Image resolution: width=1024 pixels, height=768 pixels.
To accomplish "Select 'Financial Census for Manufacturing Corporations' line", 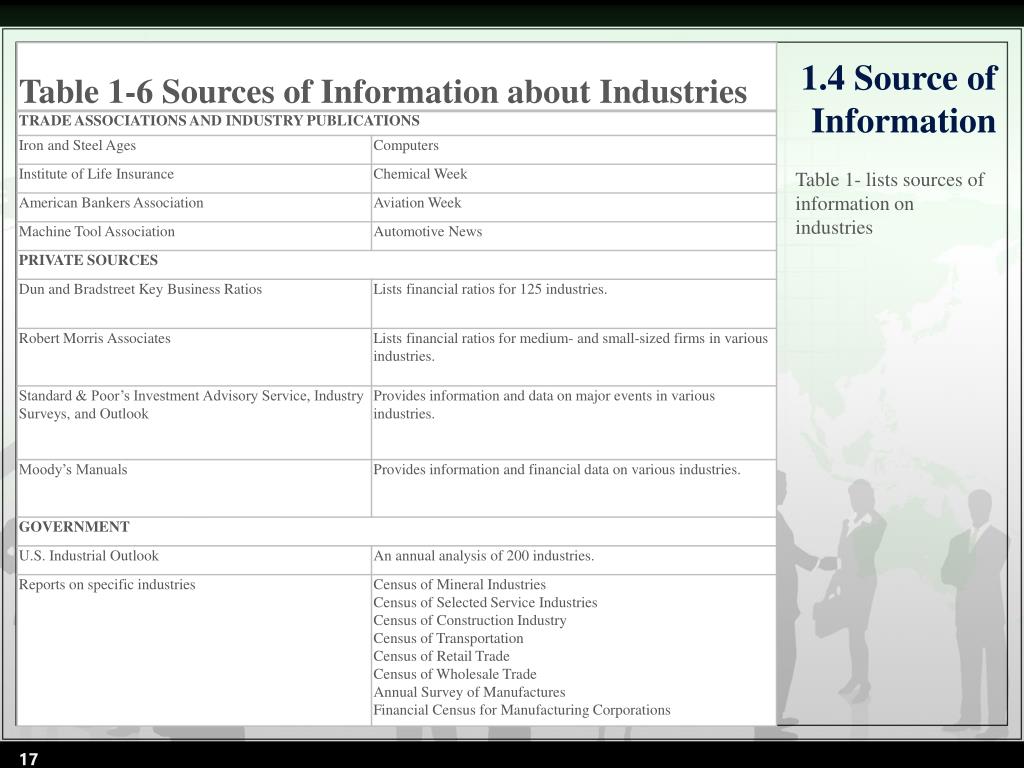I will tap(522, 710).
